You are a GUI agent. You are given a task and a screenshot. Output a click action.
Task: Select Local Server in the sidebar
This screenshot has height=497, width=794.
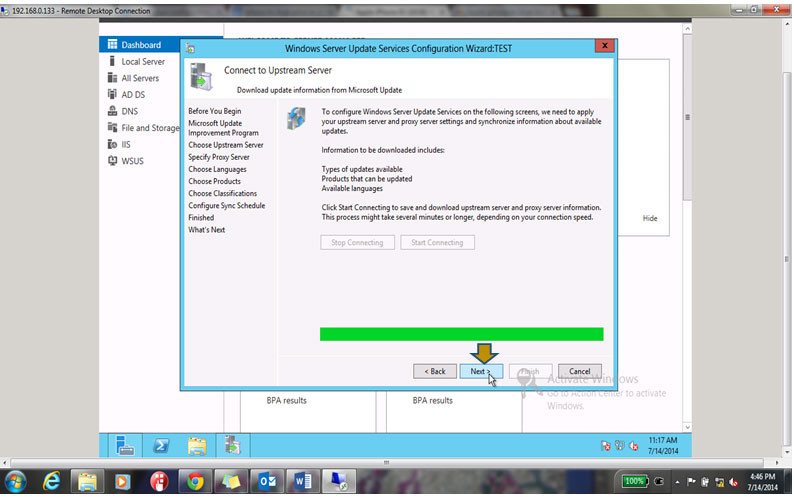(143, 61)
